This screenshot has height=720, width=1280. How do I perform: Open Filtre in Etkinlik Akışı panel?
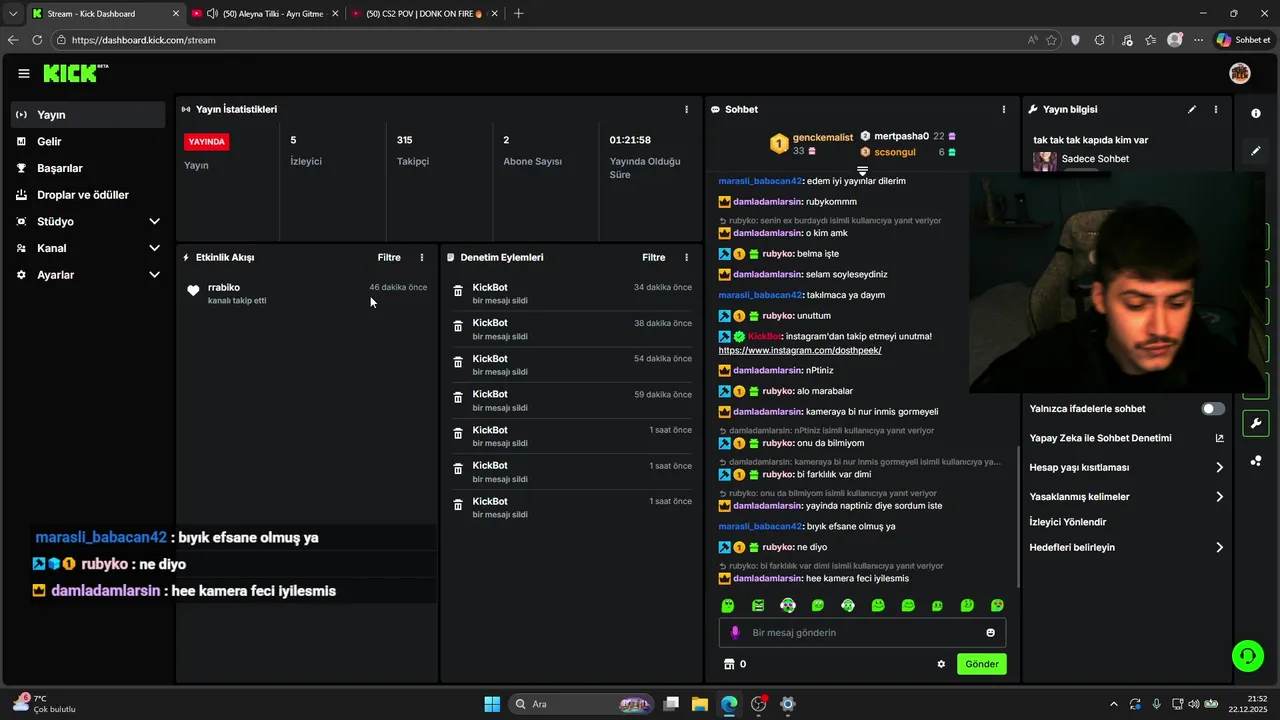point(389,257)
